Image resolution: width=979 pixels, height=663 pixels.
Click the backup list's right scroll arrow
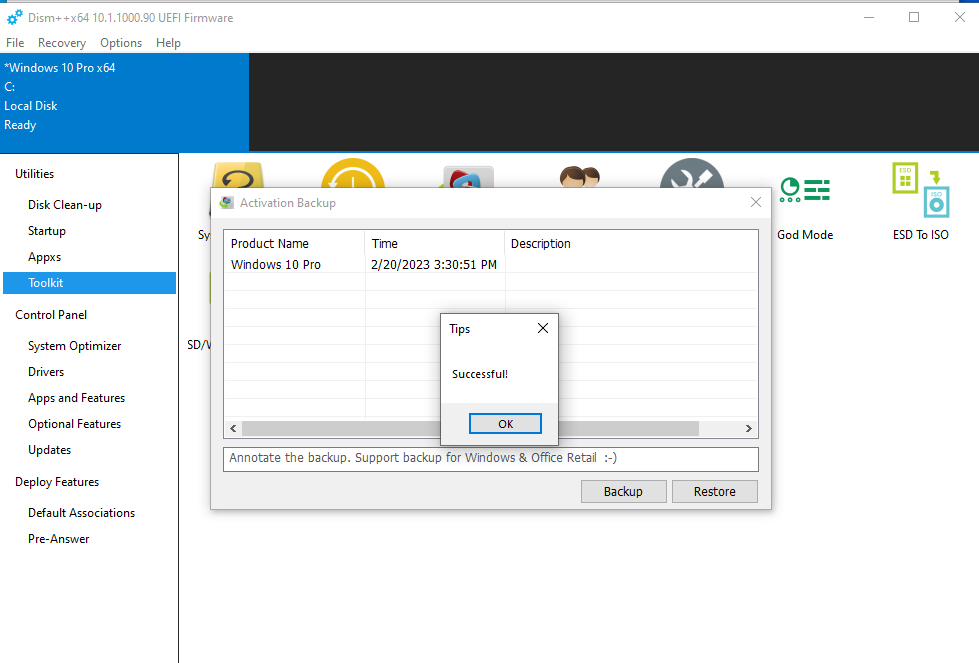[x=749, y=428]
